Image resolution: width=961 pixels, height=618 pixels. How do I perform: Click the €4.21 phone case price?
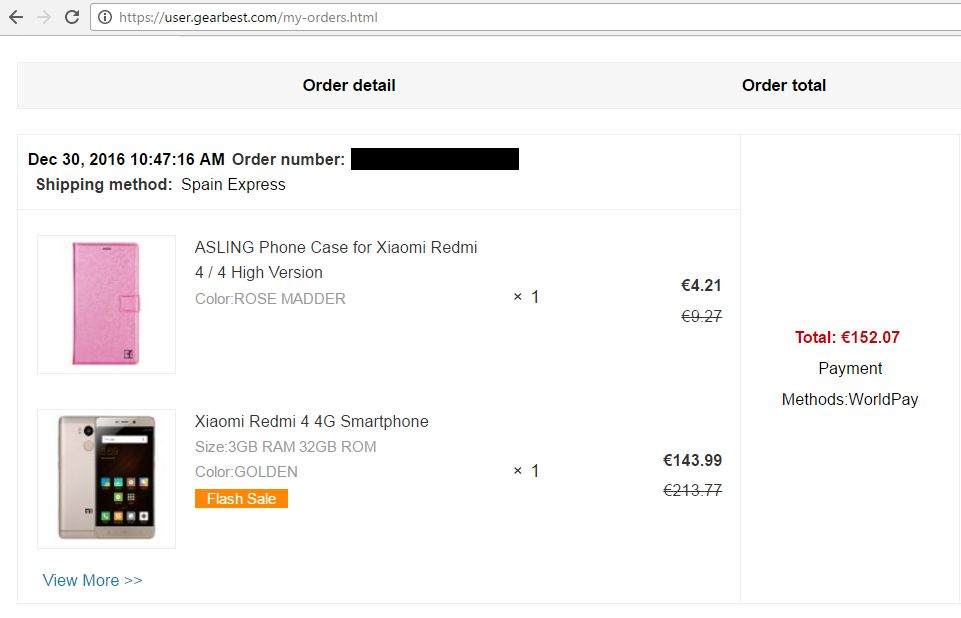click(x=701, y=285)
